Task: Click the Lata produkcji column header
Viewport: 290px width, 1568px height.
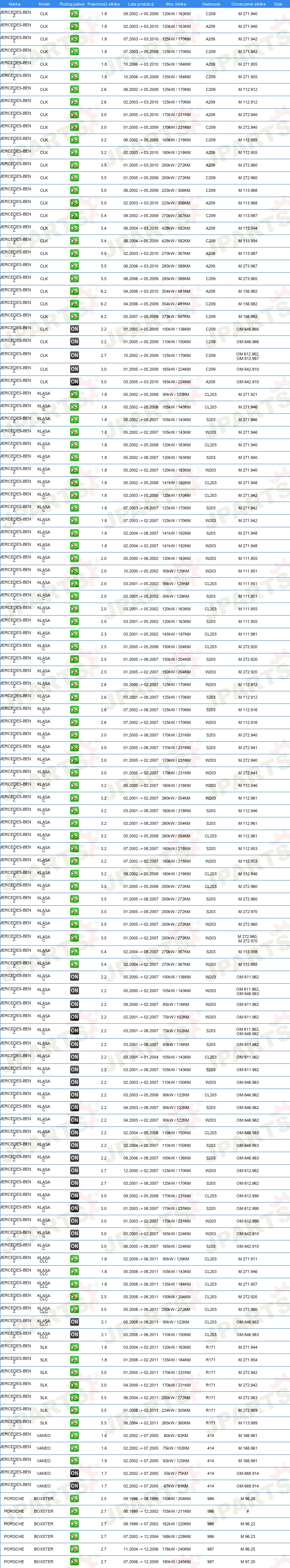Action: click(x=141, y=4)
